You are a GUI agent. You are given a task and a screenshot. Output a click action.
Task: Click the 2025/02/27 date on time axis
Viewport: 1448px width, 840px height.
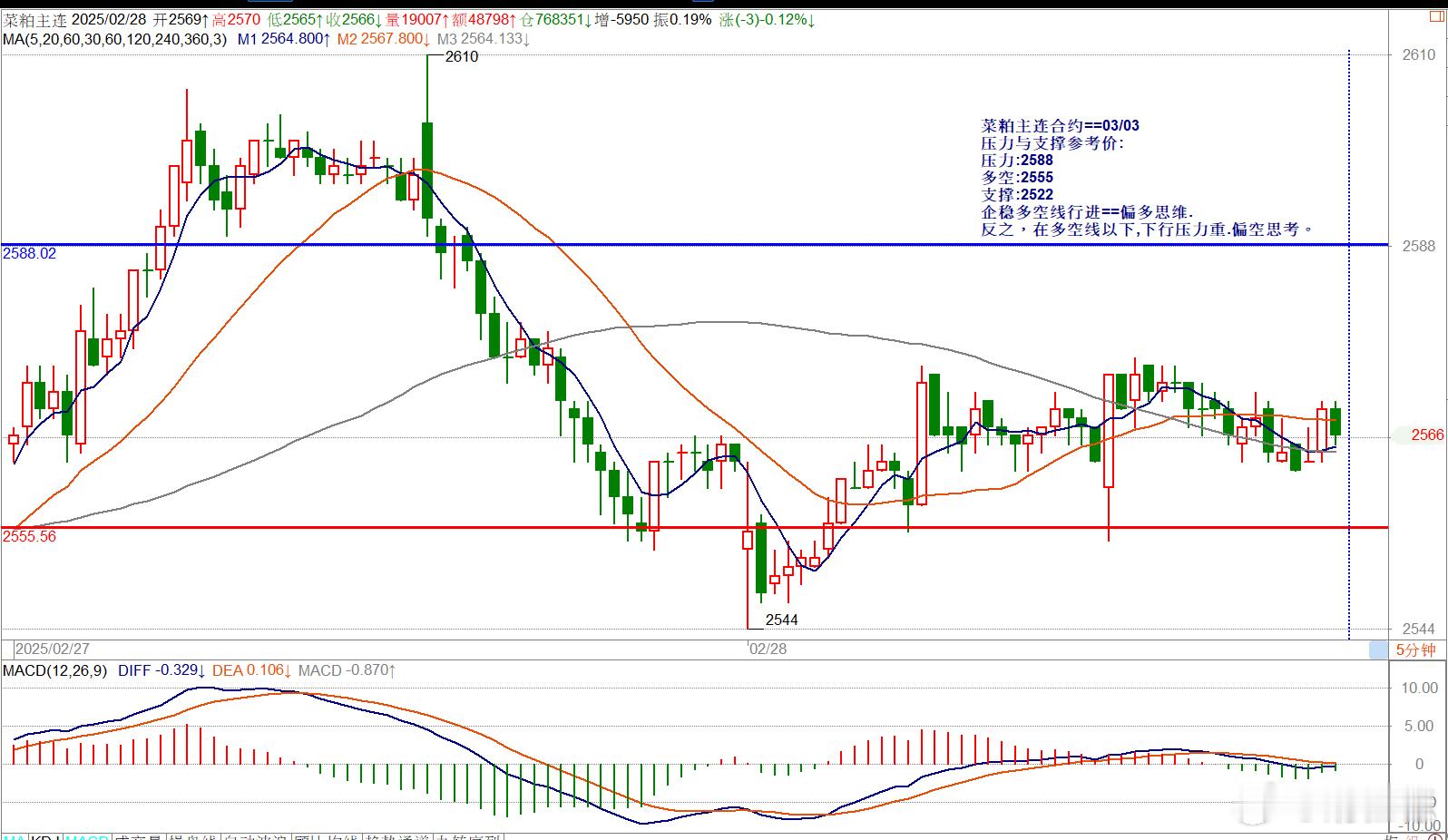click(x=53, y=650)
